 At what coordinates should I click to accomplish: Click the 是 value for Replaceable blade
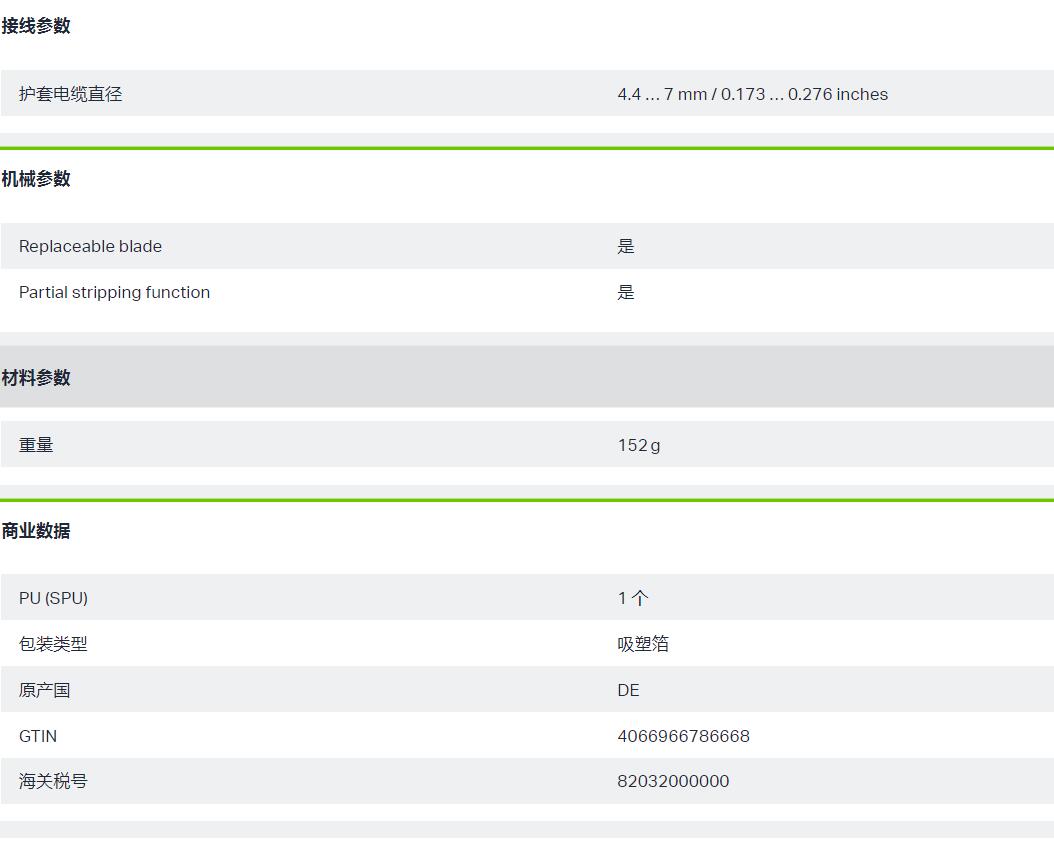[626, 246]
